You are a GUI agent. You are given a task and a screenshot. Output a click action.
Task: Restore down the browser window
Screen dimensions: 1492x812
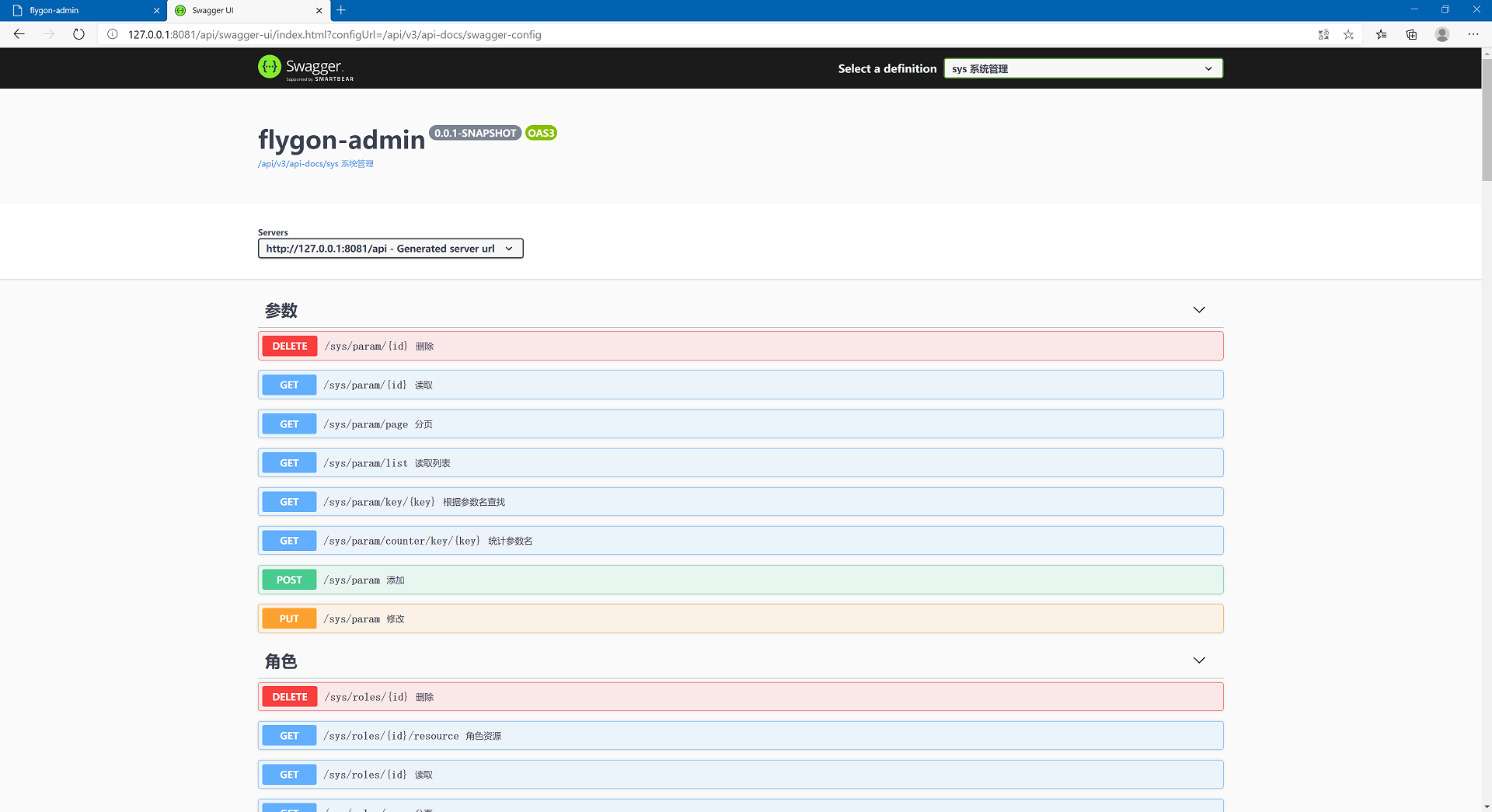click(1445, 10)
